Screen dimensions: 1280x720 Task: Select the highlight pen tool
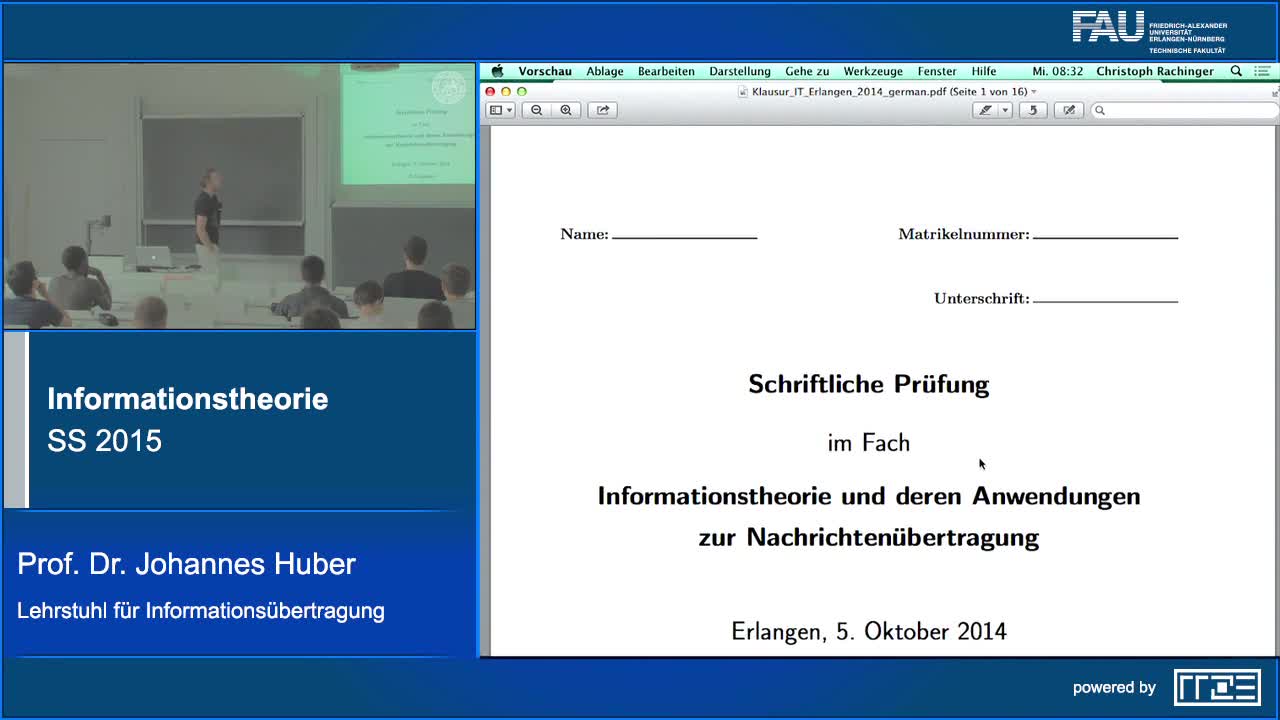pos(986,110)
